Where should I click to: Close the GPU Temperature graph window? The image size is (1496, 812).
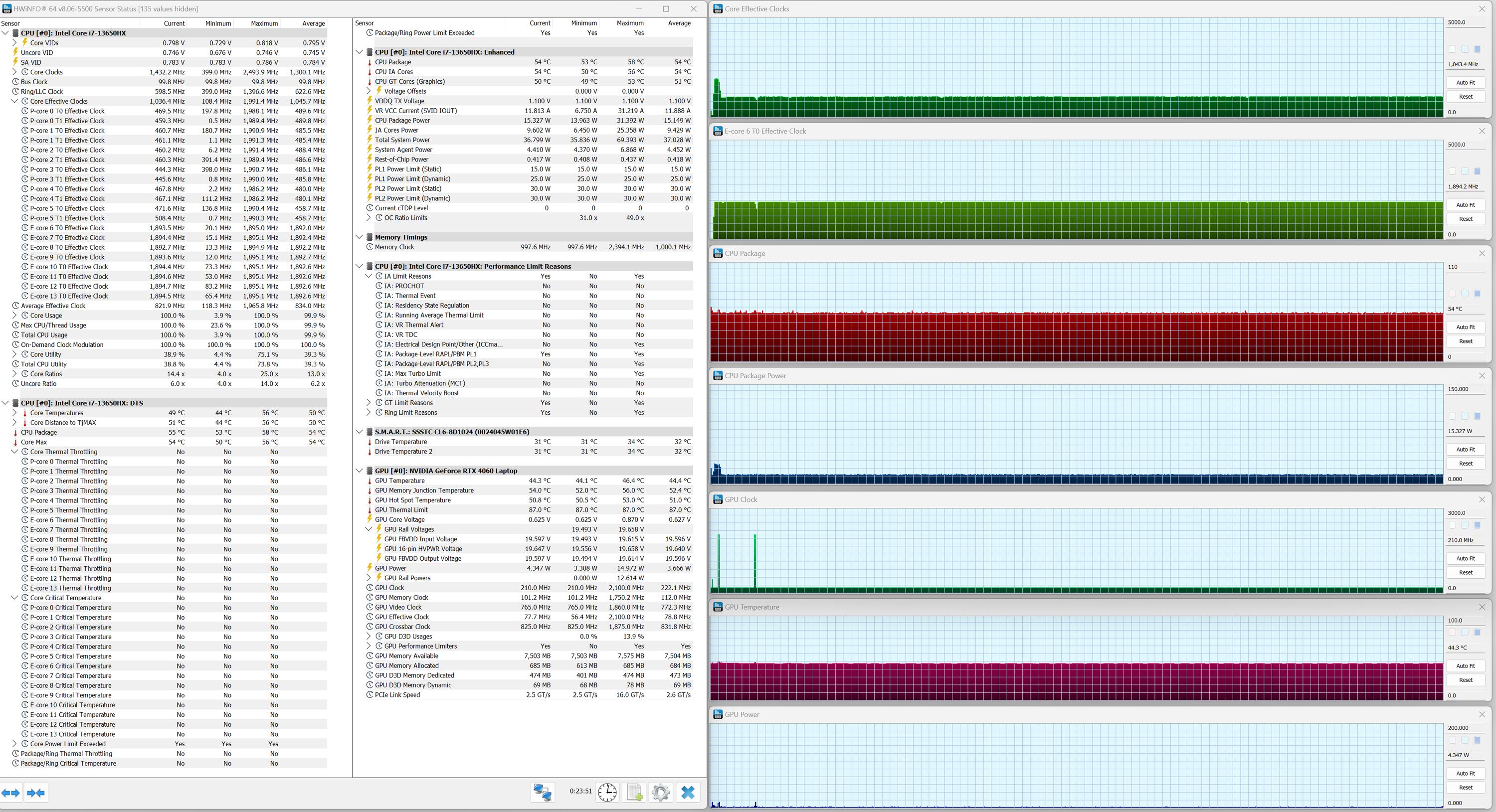click(x=1482, y=607)
